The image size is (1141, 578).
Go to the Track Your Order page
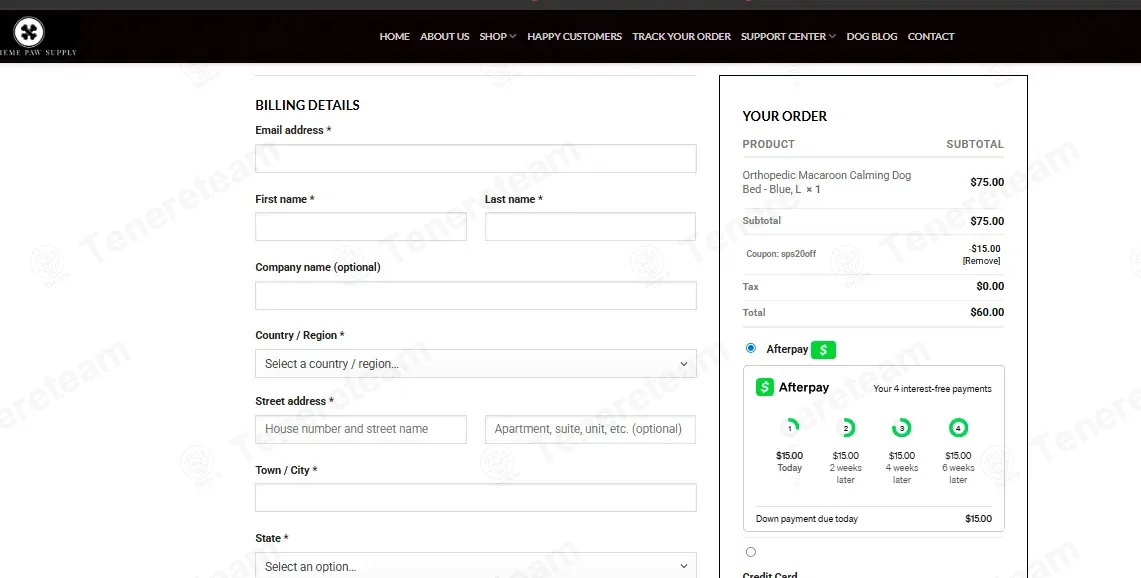681,36
